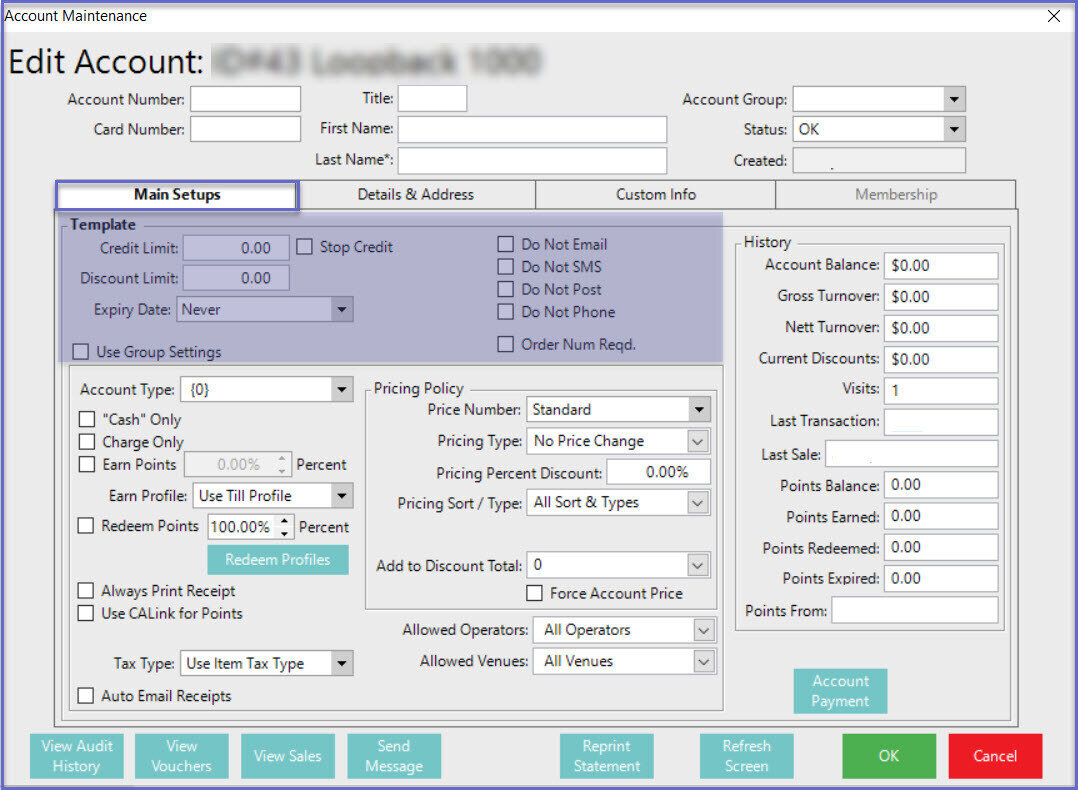Image resolution: width=1078 pixels, height=790 pixels.
Task: Increase Redeem Points percent with up arrow
Action: click(285, 521)
